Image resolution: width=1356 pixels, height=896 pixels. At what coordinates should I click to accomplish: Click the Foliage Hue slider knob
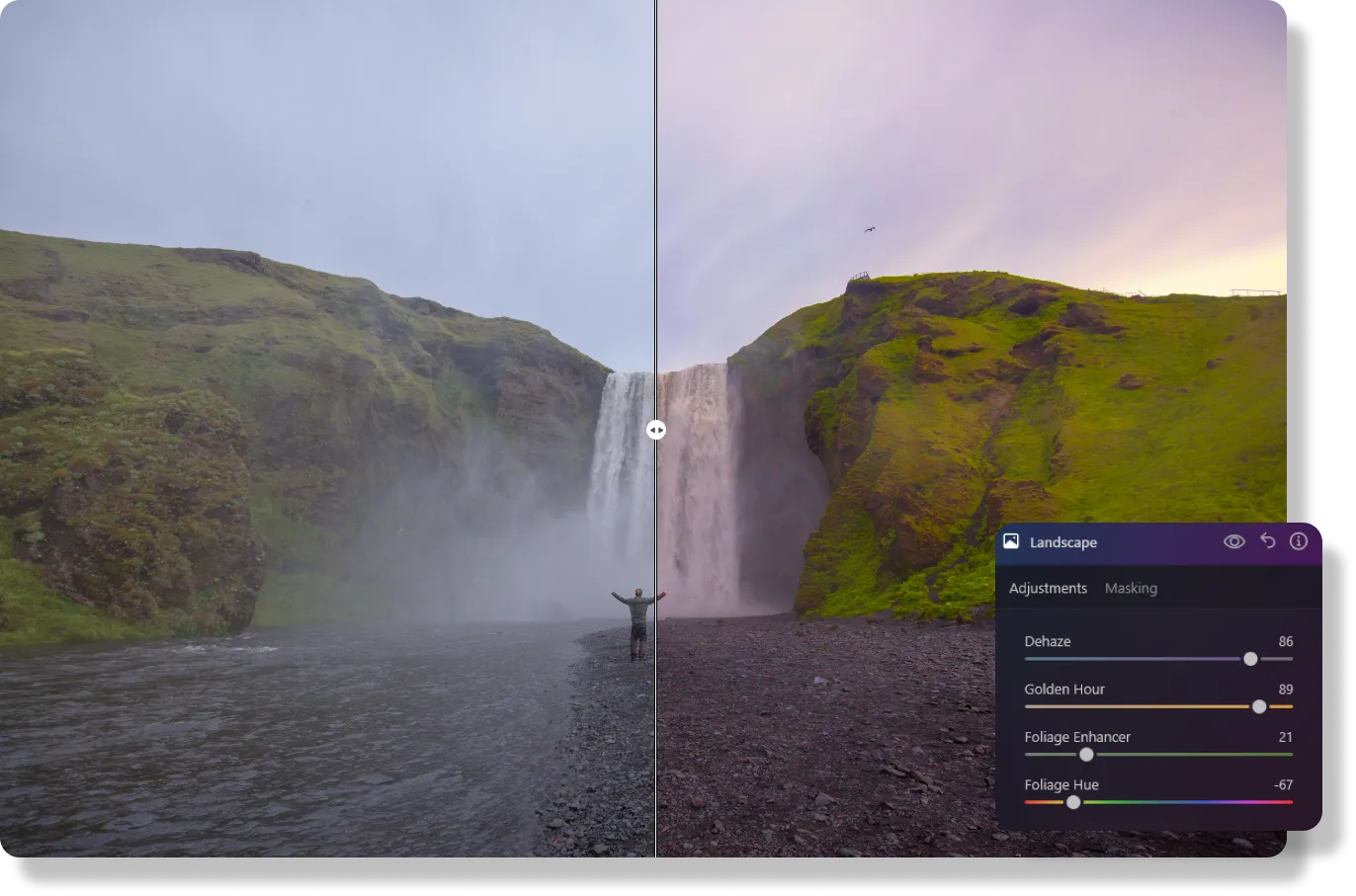[x=1073, y=802]
